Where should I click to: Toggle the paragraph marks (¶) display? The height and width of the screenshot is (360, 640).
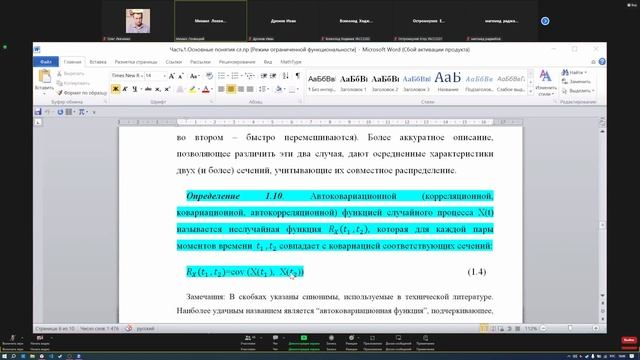click(x=298, y=76)
